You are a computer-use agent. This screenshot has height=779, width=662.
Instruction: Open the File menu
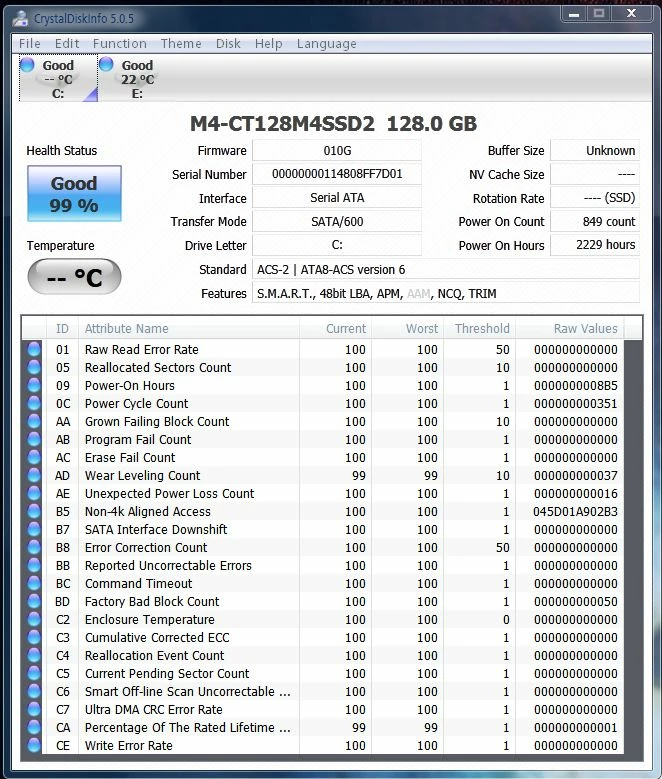[29, 44]
